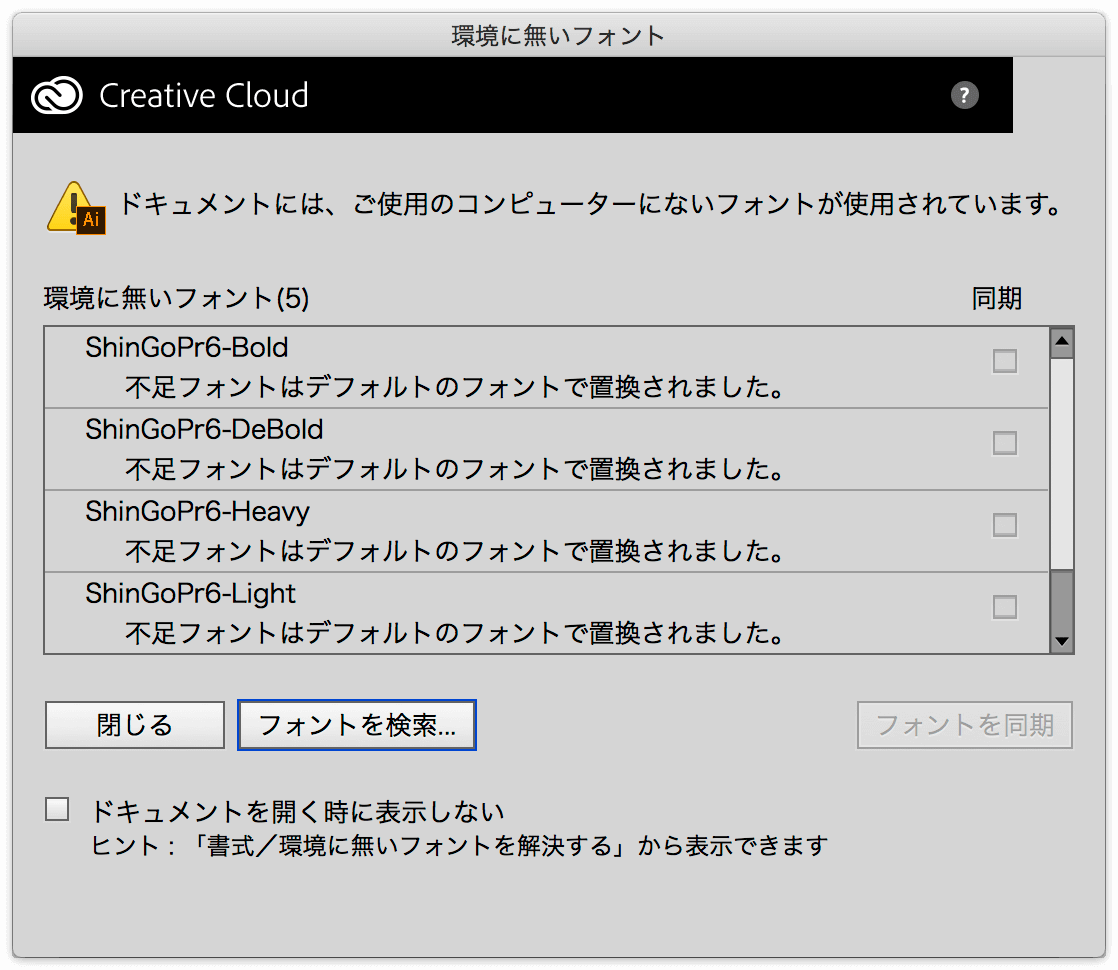1118x970 pixels.
Task: Enable sync checkbox for ShinGoPr6-DeBold
Action: tap(1005, 443)
